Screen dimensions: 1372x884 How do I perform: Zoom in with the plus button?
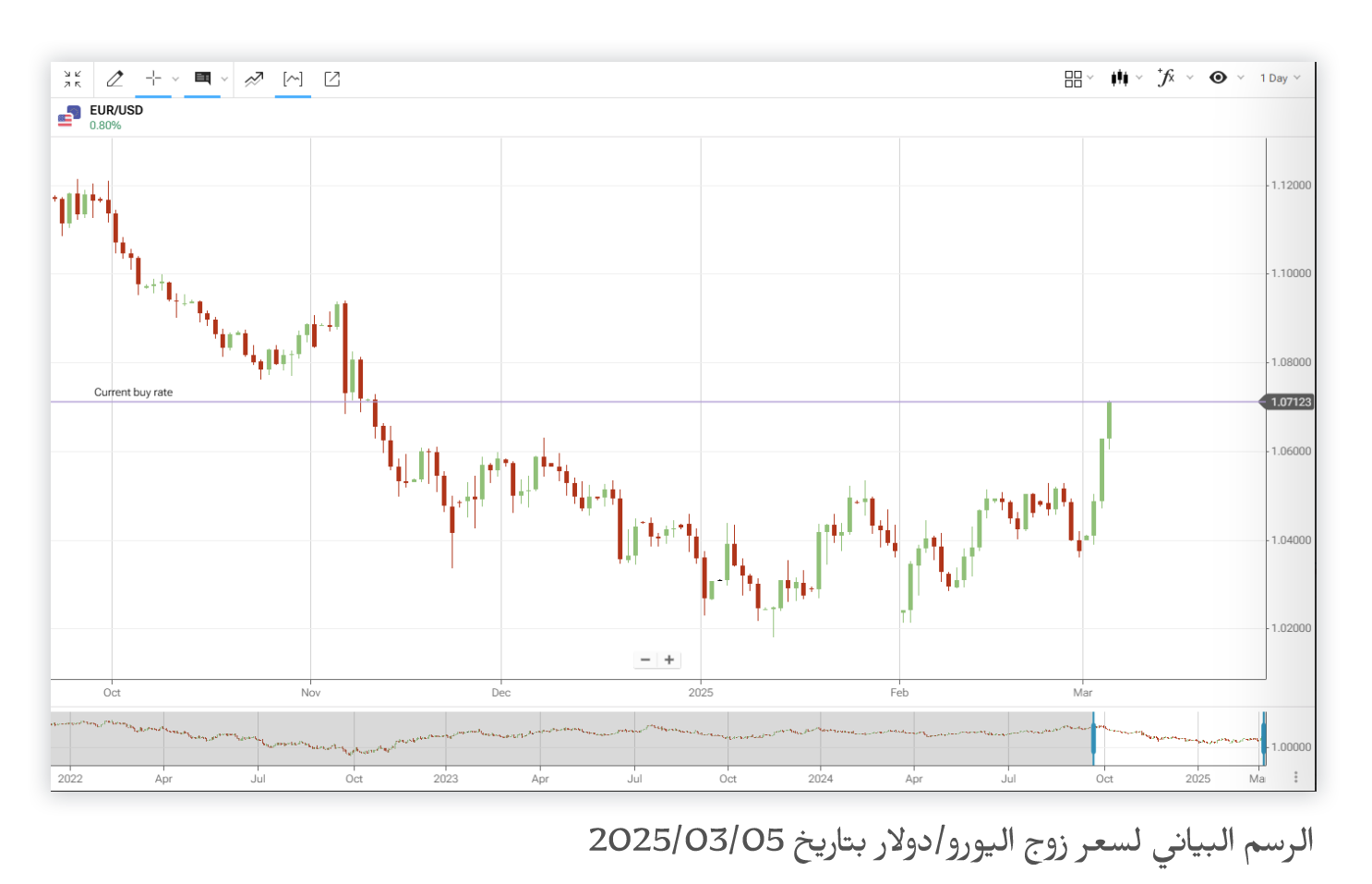tap(669, 660)
